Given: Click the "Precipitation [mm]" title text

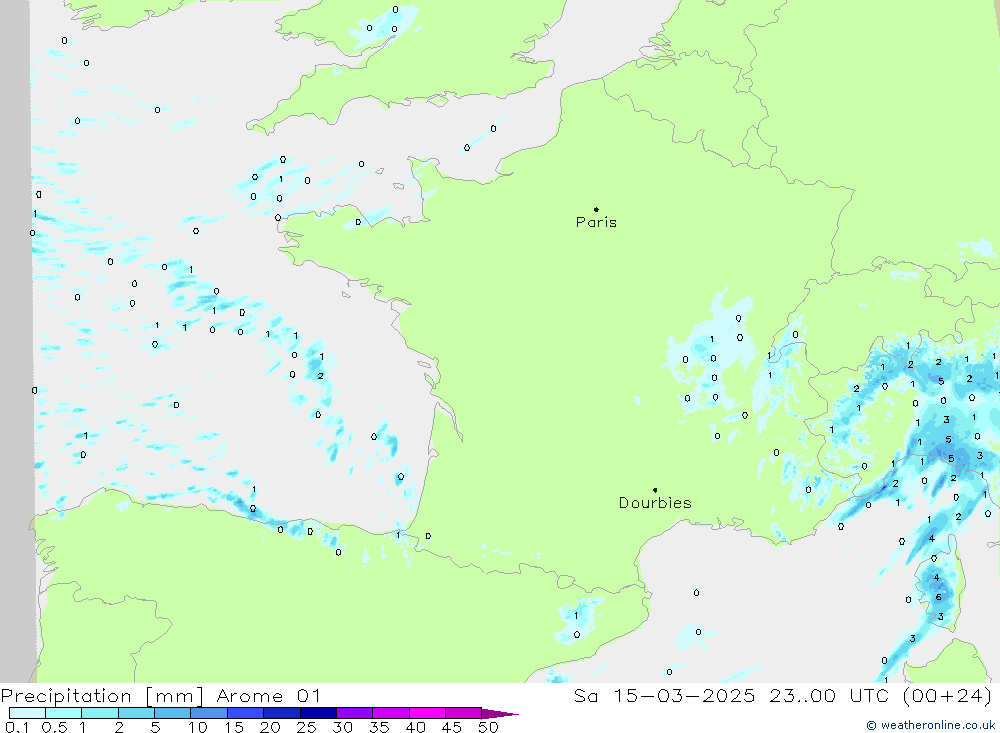Looking at the screenshot, I should tap(102, 696).
